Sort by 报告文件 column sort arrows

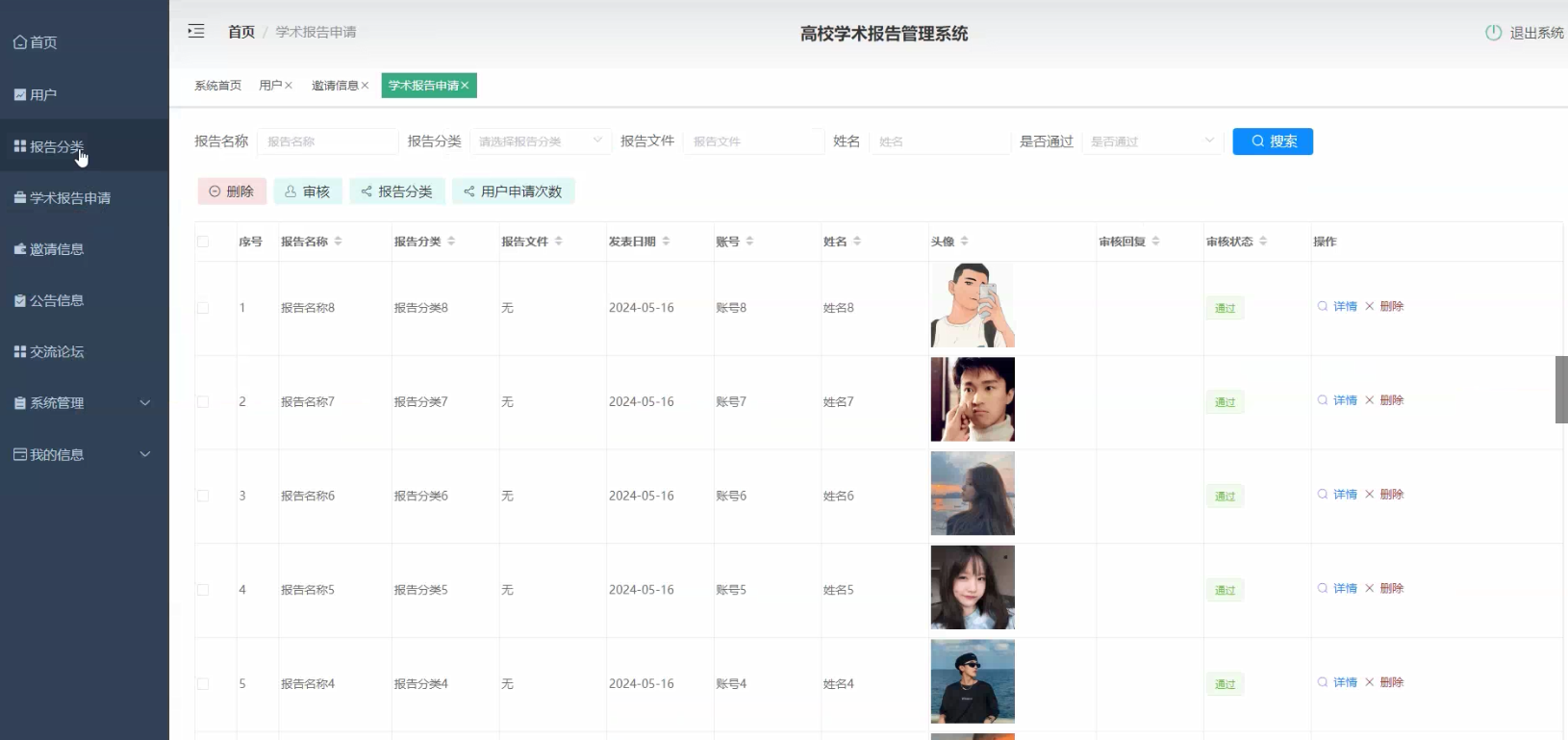(x=558, y=242)
